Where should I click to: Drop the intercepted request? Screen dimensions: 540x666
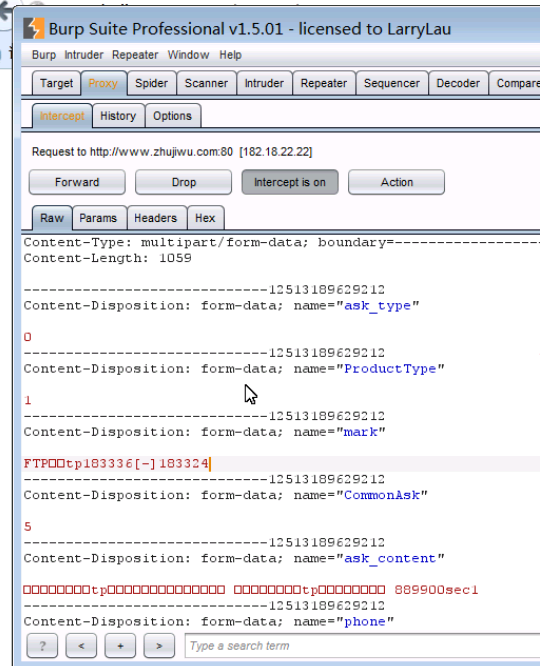184,182
